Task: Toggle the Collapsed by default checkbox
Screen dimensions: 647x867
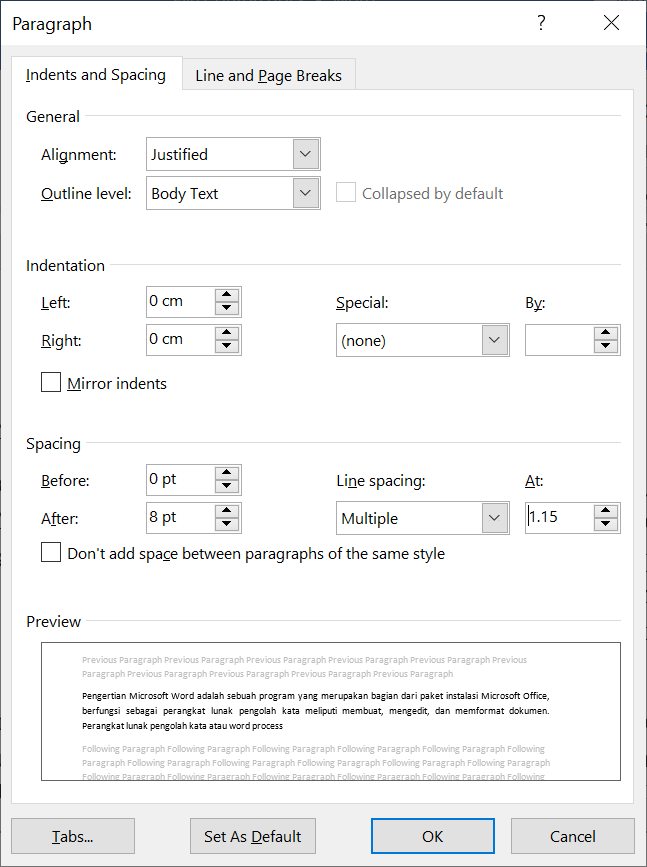Action: point(346,192)
